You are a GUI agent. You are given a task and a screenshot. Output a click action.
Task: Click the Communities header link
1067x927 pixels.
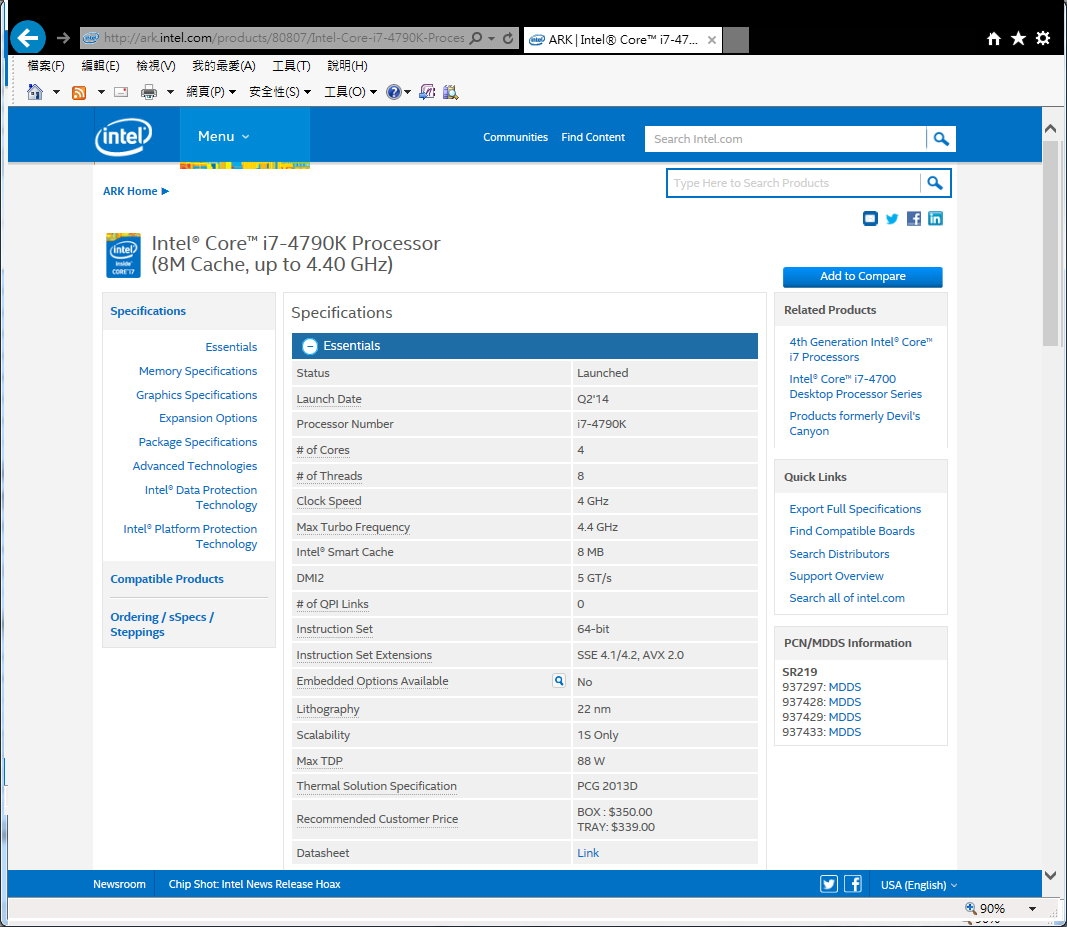pyautogui.click(x=515, y=137)
